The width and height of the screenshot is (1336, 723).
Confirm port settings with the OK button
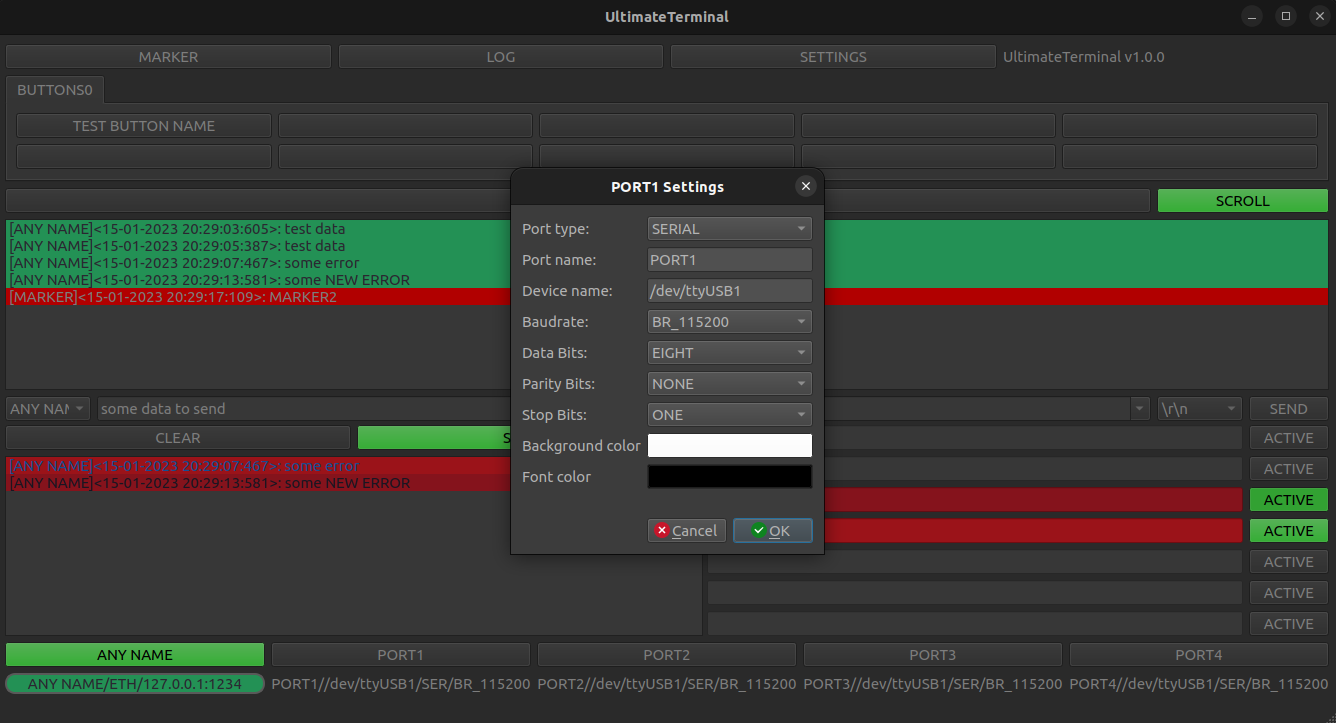772,530
